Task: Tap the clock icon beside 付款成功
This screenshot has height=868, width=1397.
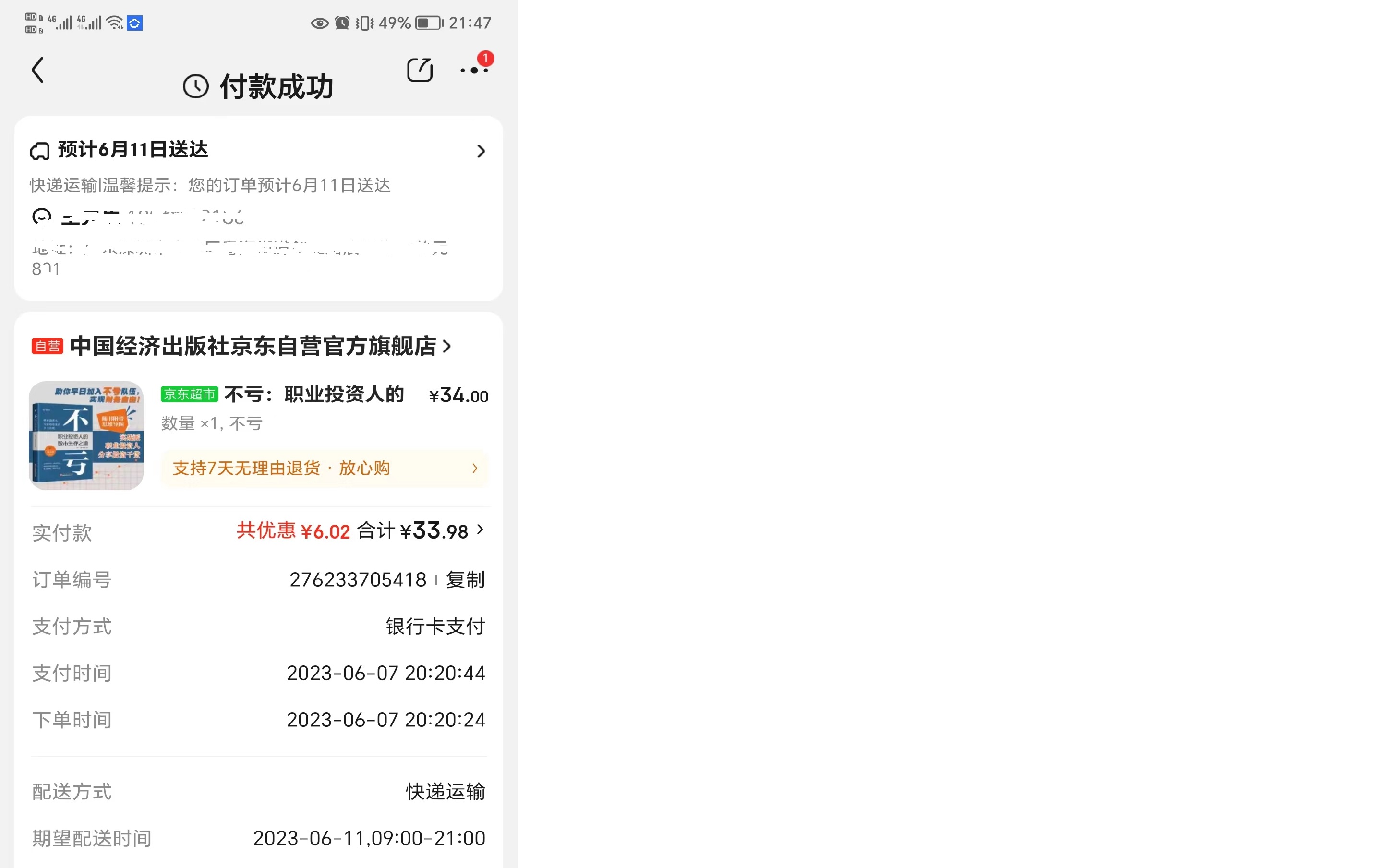Action: tap(196, 87)
